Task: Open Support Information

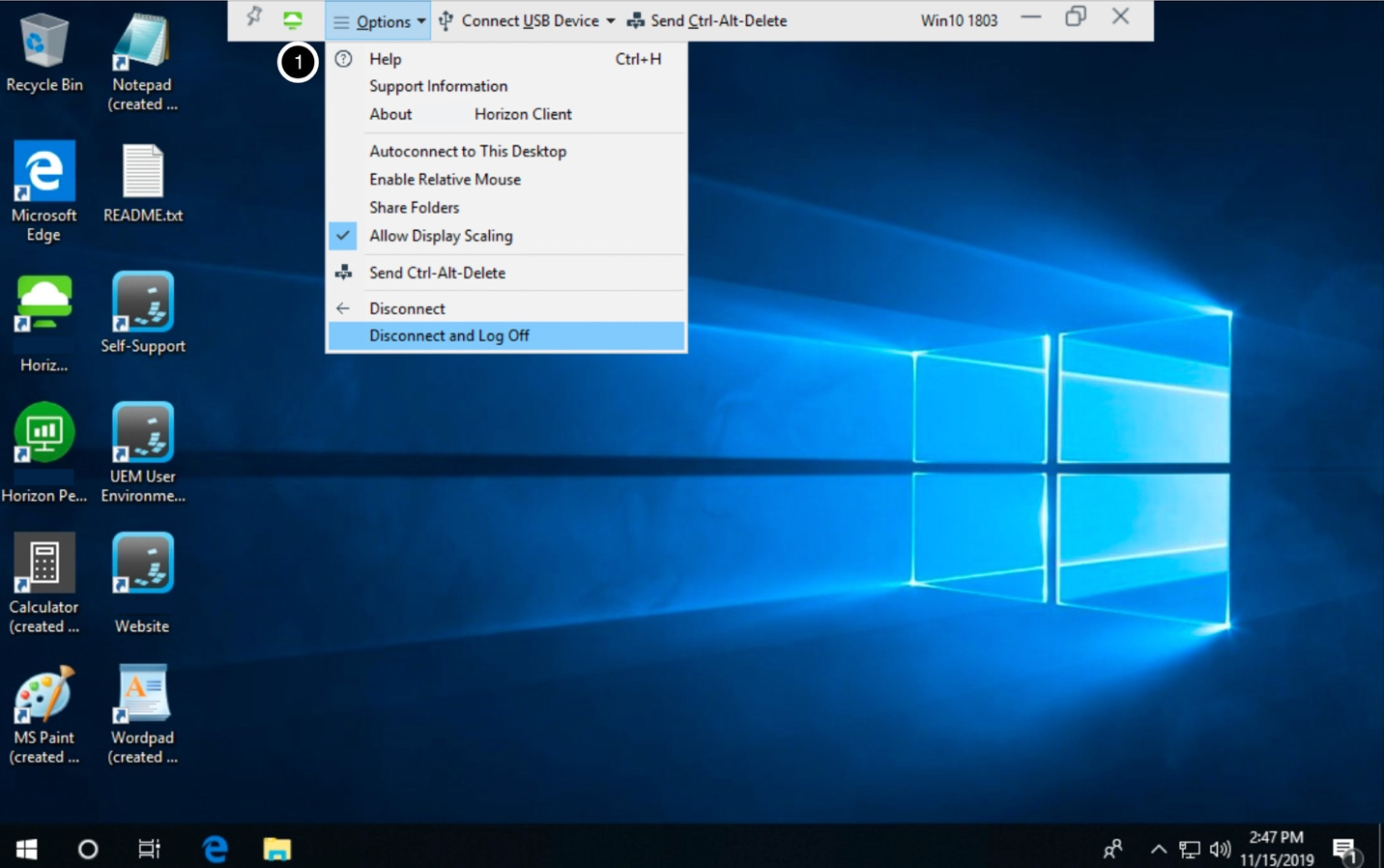Action: pyautogui.click(x=438, y=86)
